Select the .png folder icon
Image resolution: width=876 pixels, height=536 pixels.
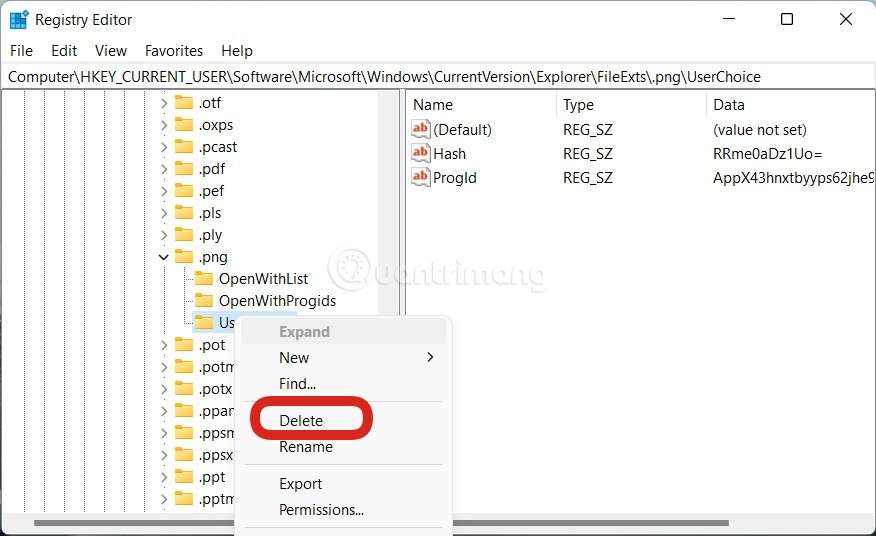(184, 257)
